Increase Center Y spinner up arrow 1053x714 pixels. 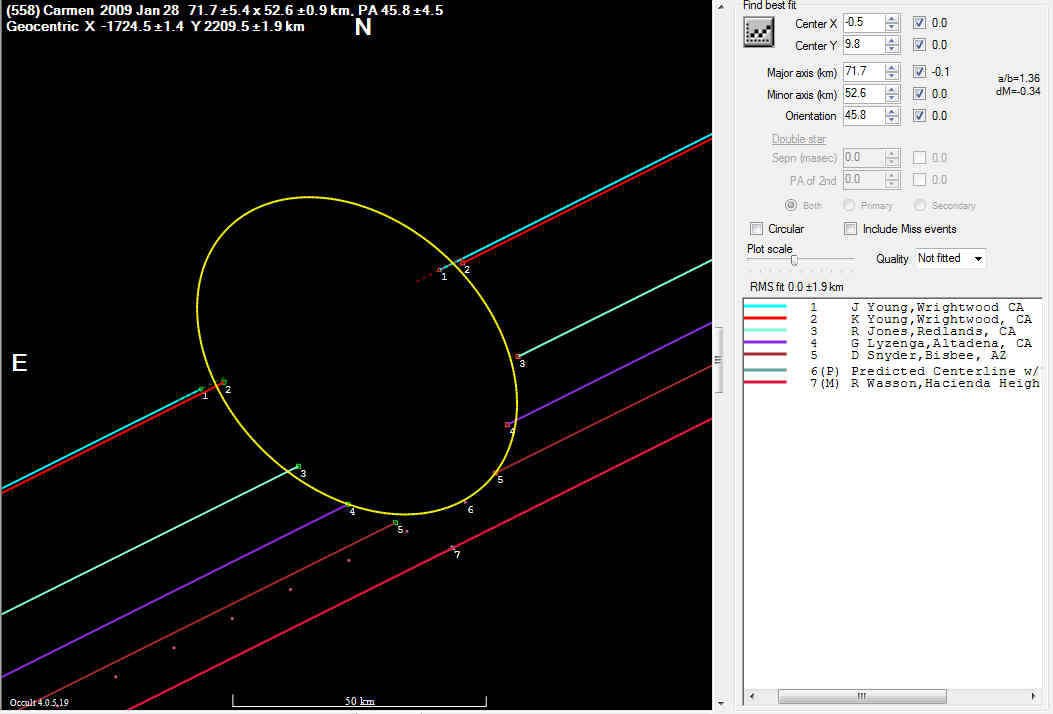[x=892, y=41]
